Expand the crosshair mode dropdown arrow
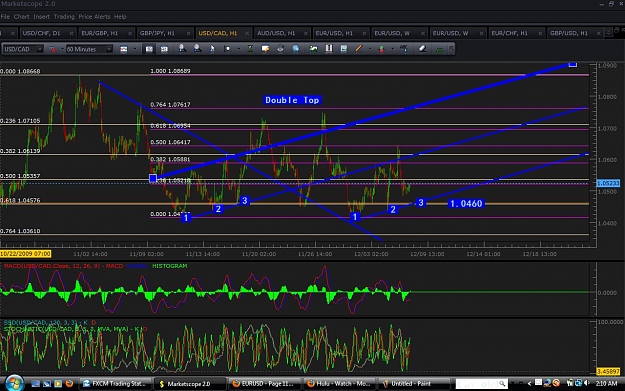The width and height of the screenshot is (625, 391). [238, 49]
